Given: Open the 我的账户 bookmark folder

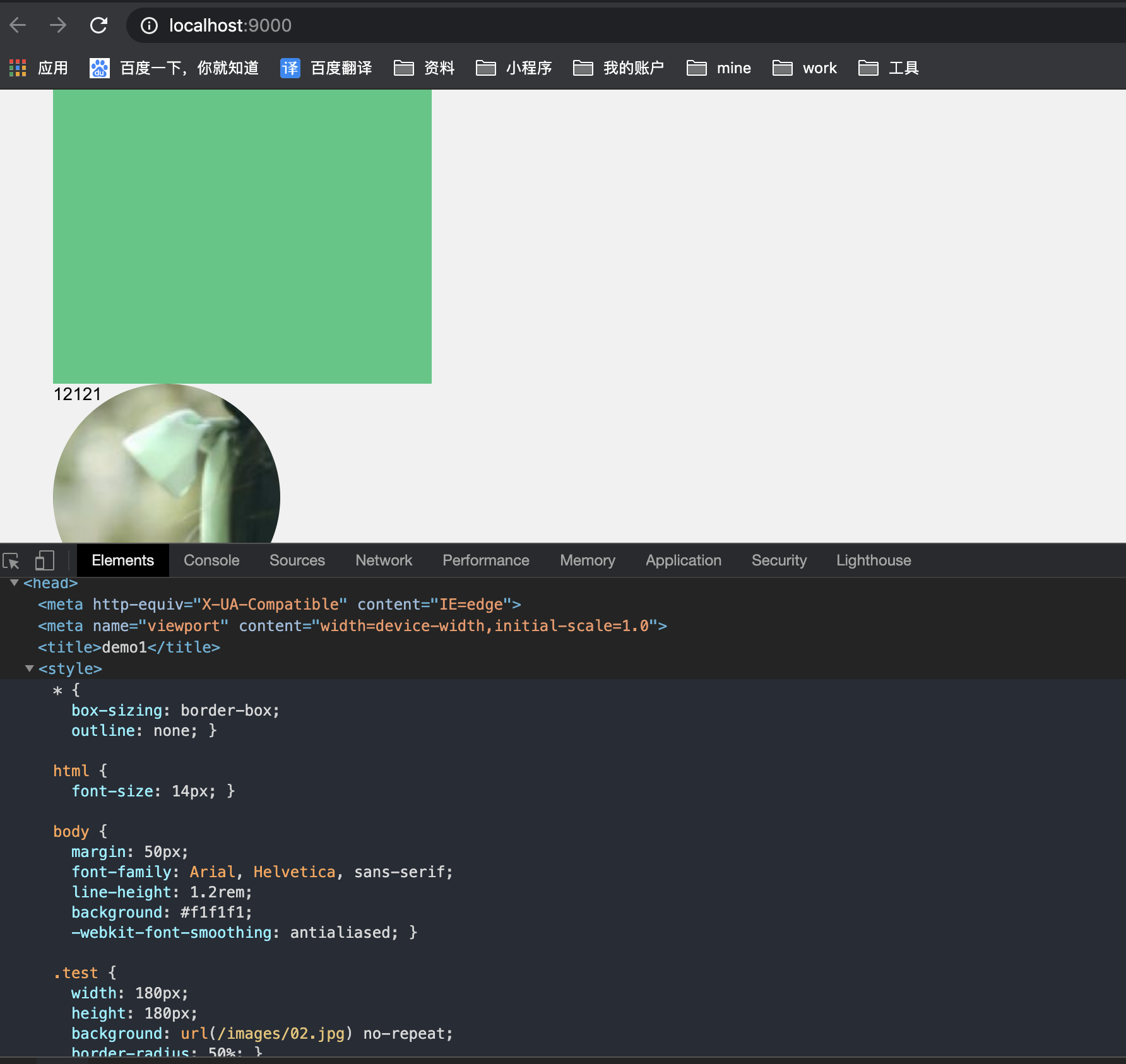Looking at the screenshot, I should [x=619, y=68].
